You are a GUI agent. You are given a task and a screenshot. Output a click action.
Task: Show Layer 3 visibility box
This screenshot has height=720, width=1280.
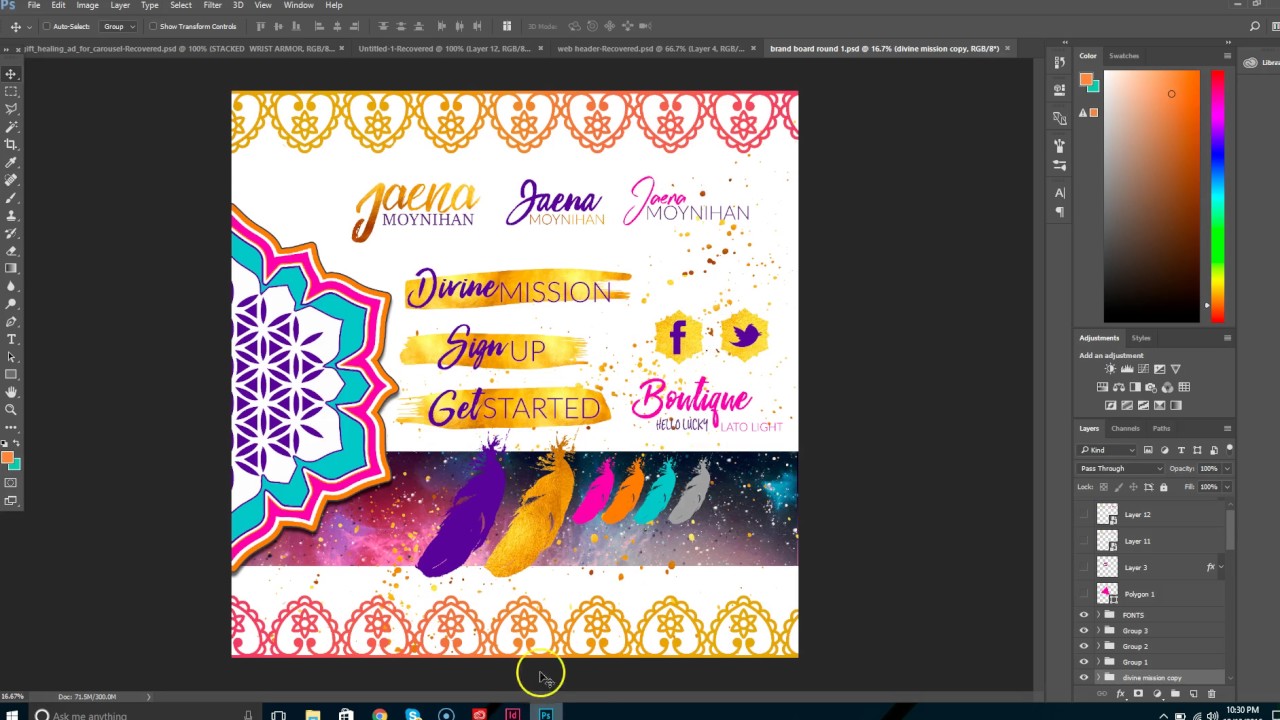[1084, 567]
